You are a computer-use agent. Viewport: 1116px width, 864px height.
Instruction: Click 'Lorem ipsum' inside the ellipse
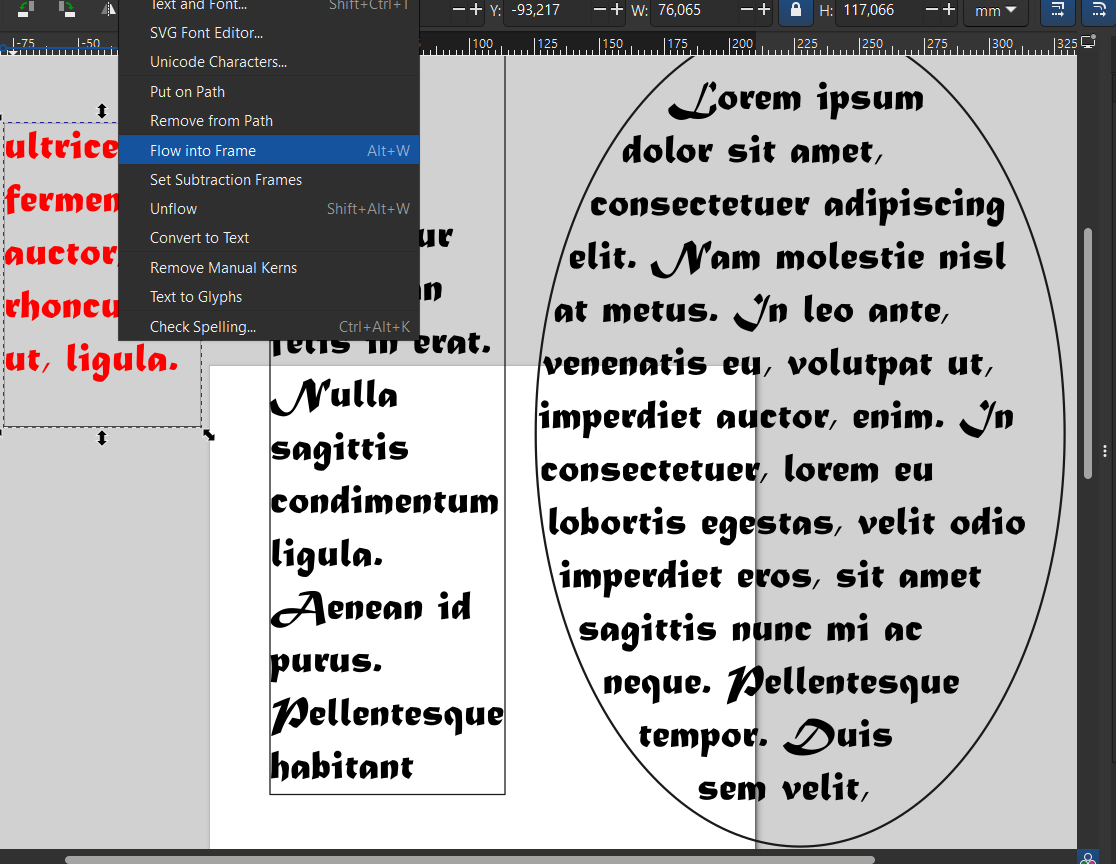pyautogui.click(x=796, y=100)
